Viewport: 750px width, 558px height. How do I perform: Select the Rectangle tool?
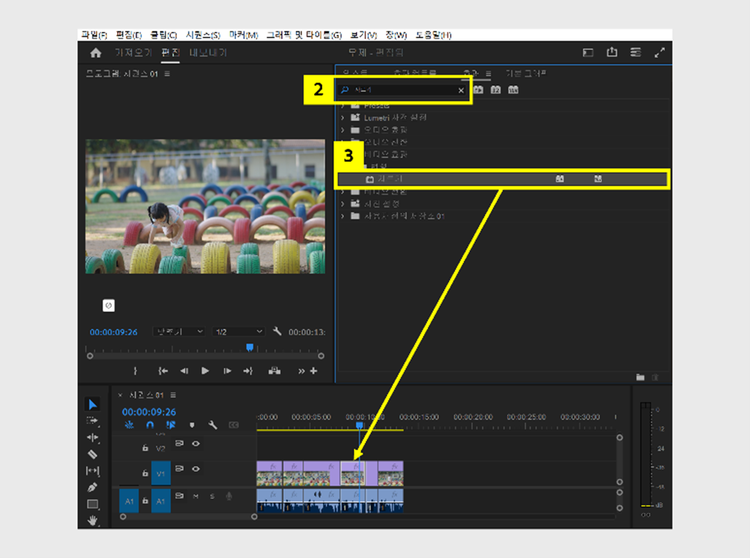click(x=92, y=504)
